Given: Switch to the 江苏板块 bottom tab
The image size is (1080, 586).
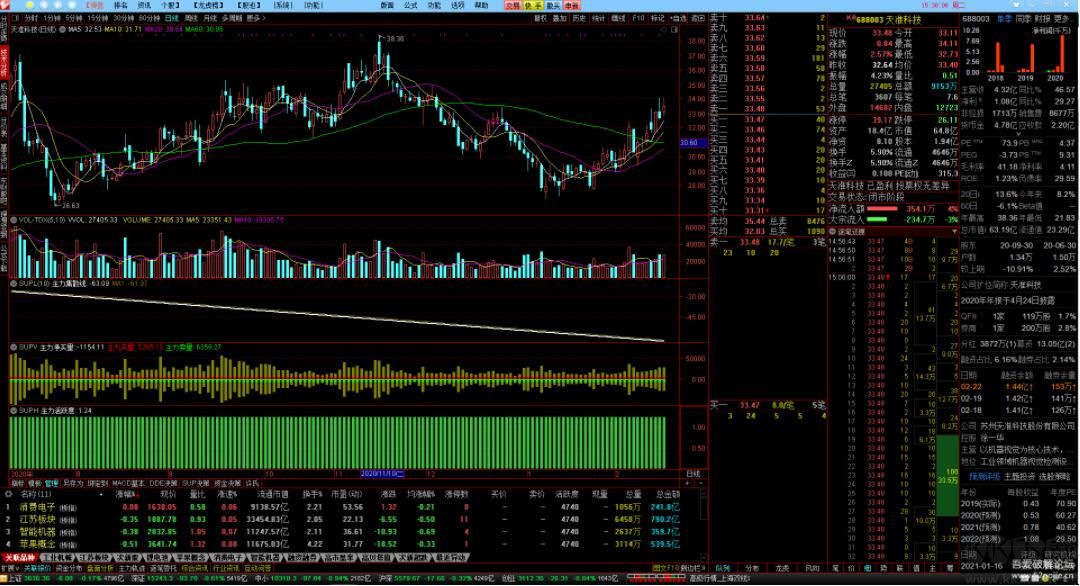Looking at the screenshot, I should (x=93, y=558).
